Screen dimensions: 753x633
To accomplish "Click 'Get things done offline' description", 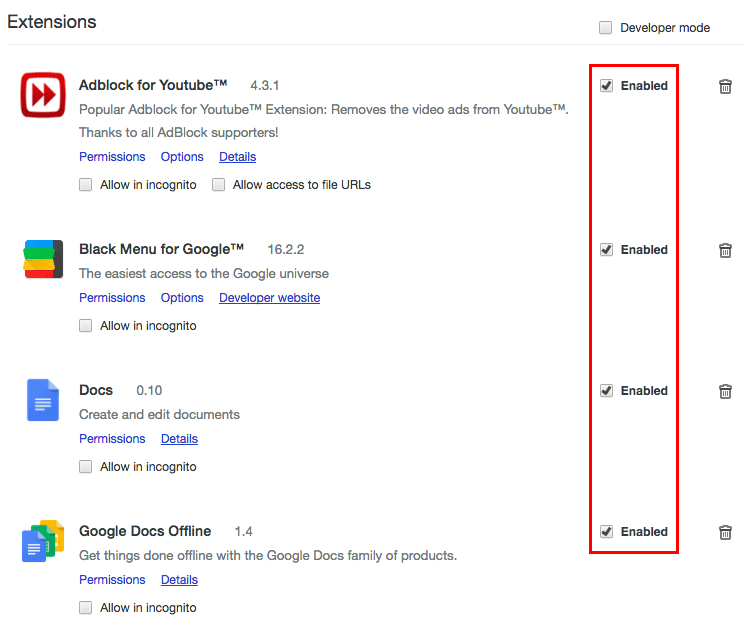I will [268, 556].
